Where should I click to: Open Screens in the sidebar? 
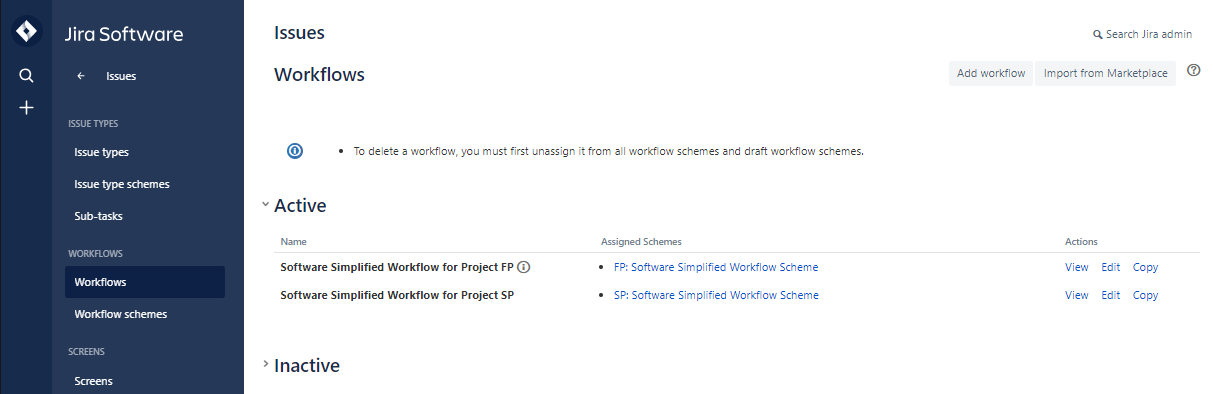tap(93, 381)
